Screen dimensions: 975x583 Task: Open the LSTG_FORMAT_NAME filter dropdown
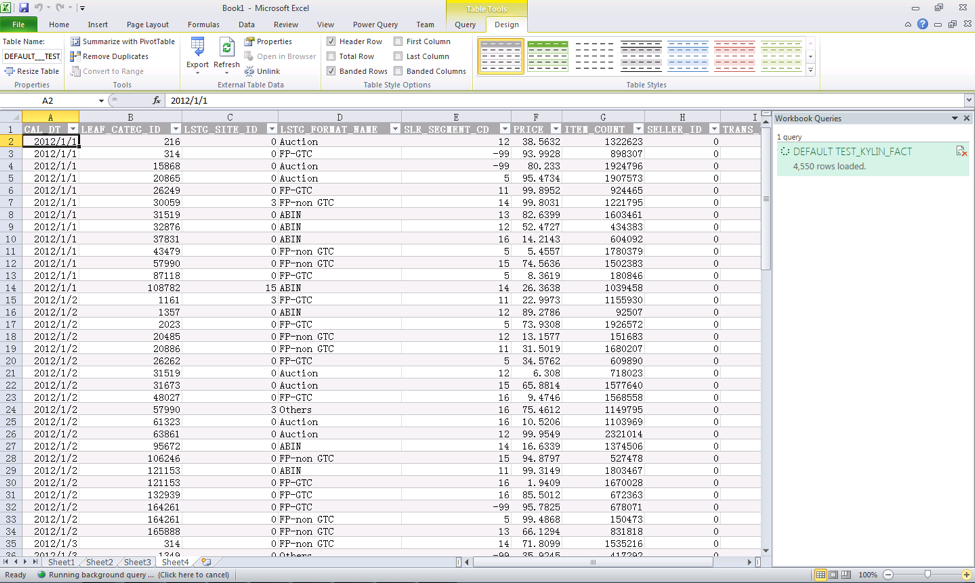394,129
